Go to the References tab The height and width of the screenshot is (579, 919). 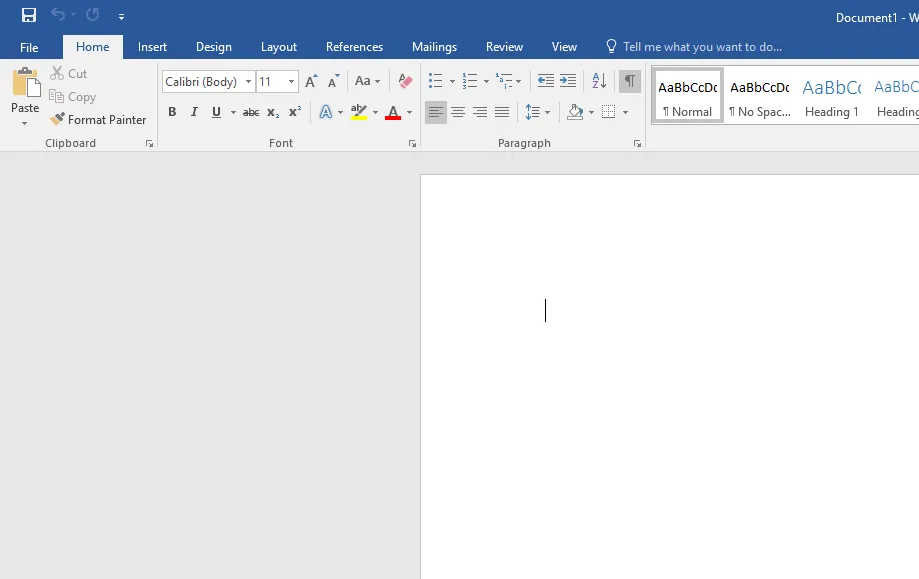[x=355, y=47]
